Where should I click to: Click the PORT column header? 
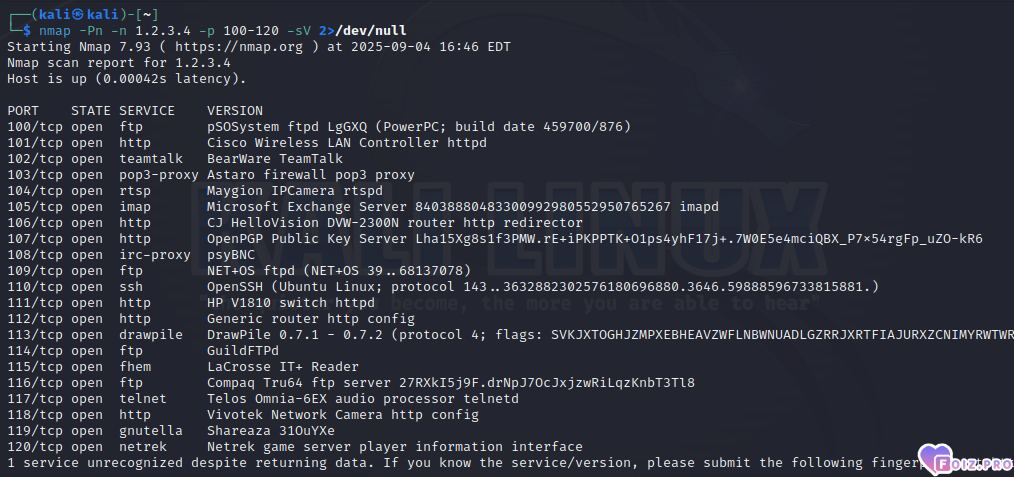pyautogui.click(x=23, y=110)
